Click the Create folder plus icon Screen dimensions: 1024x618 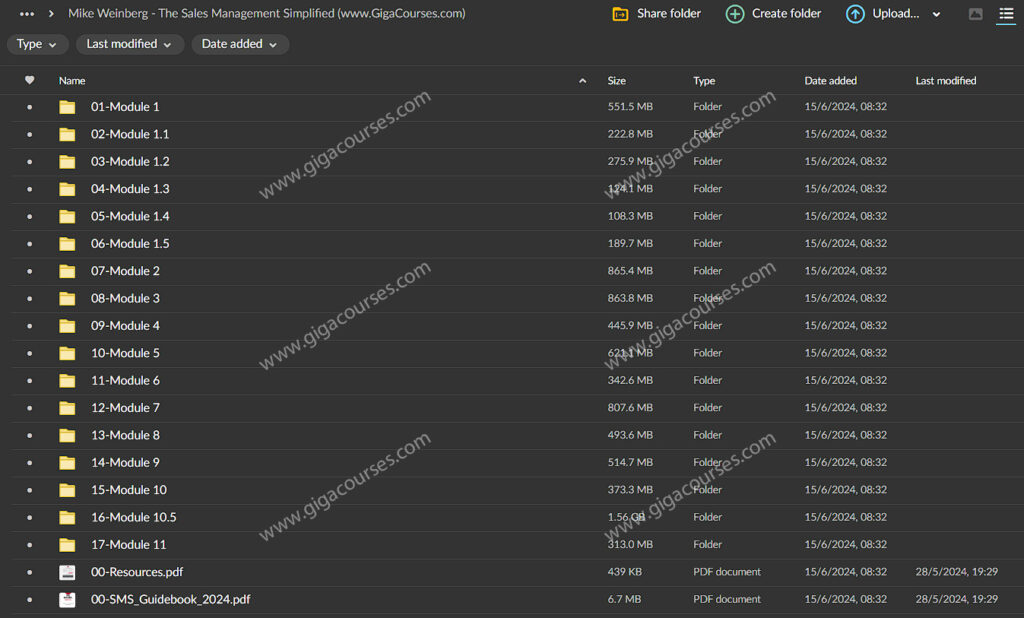pos(735,14)
